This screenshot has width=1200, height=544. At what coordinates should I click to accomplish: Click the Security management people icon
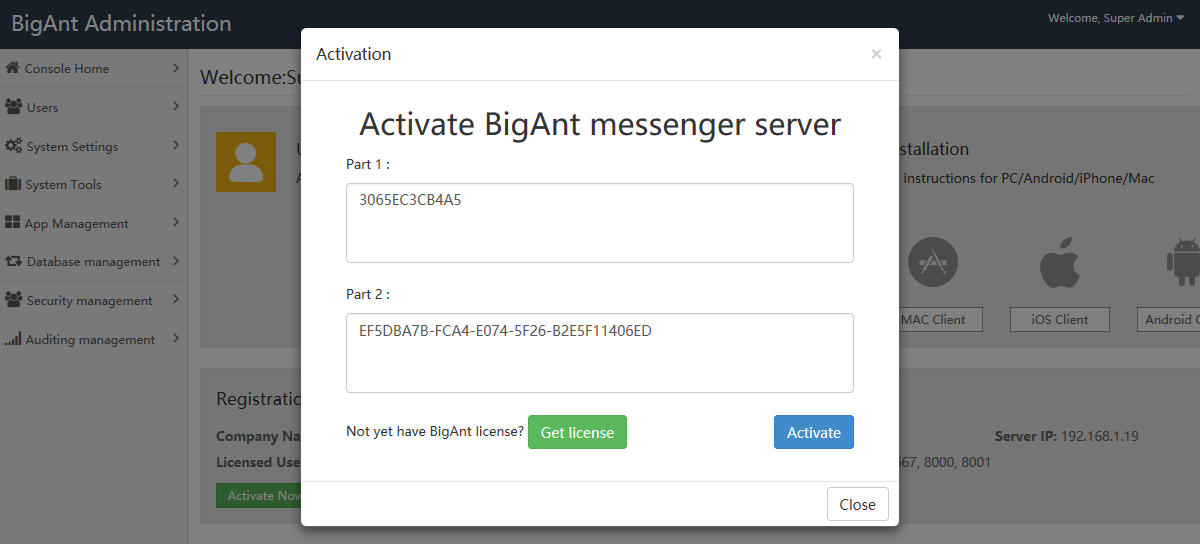coord(14,300)
